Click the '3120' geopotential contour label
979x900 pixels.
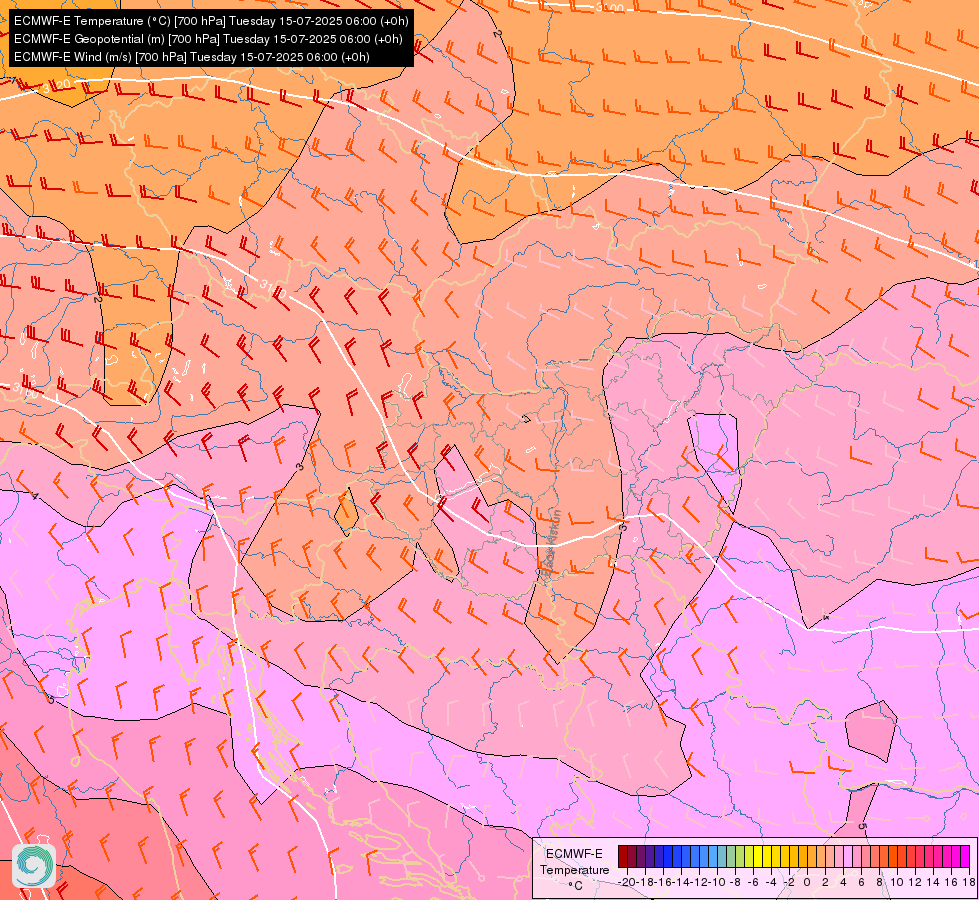56,86
